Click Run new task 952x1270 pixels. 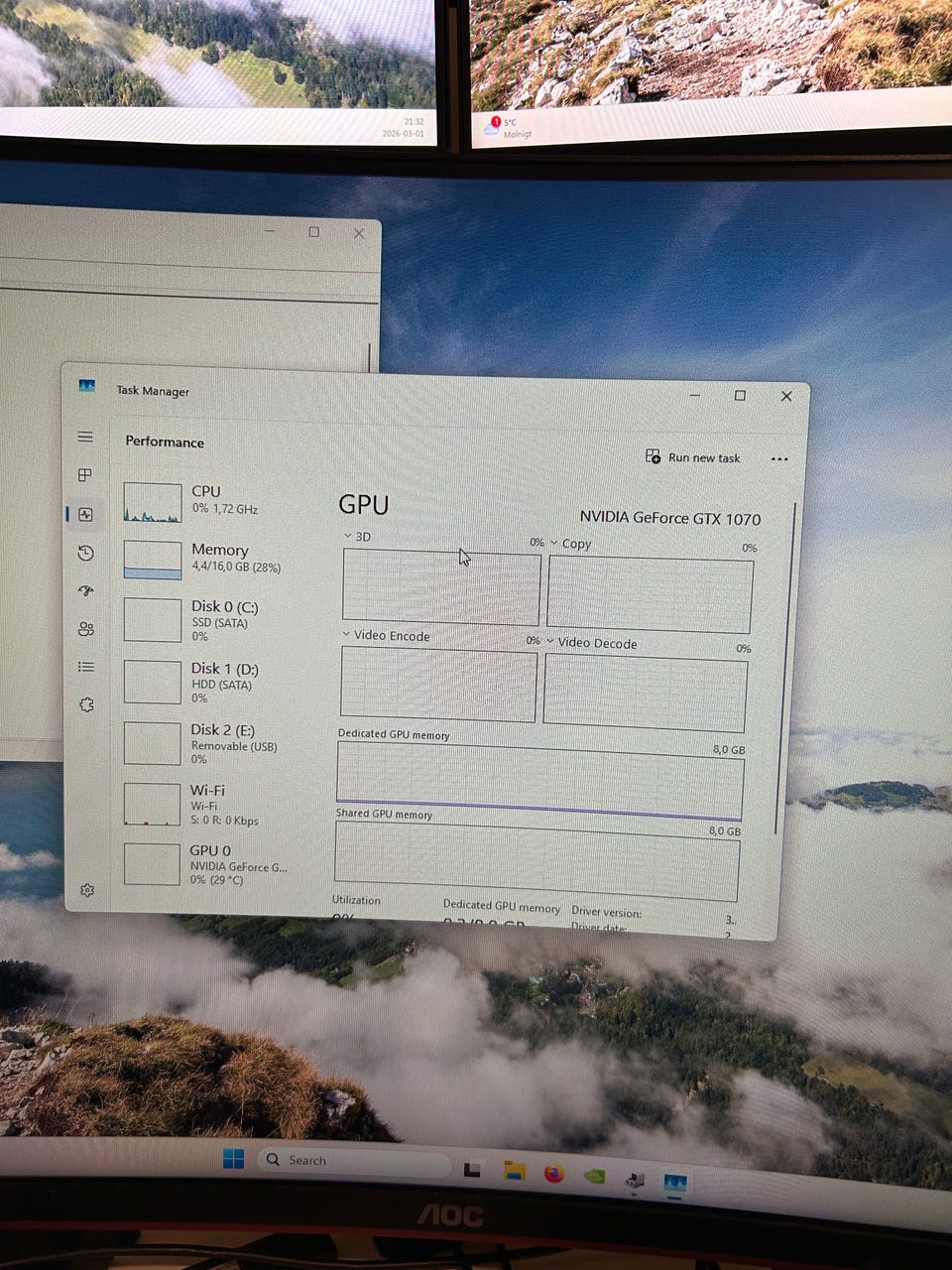pos(693,457)
